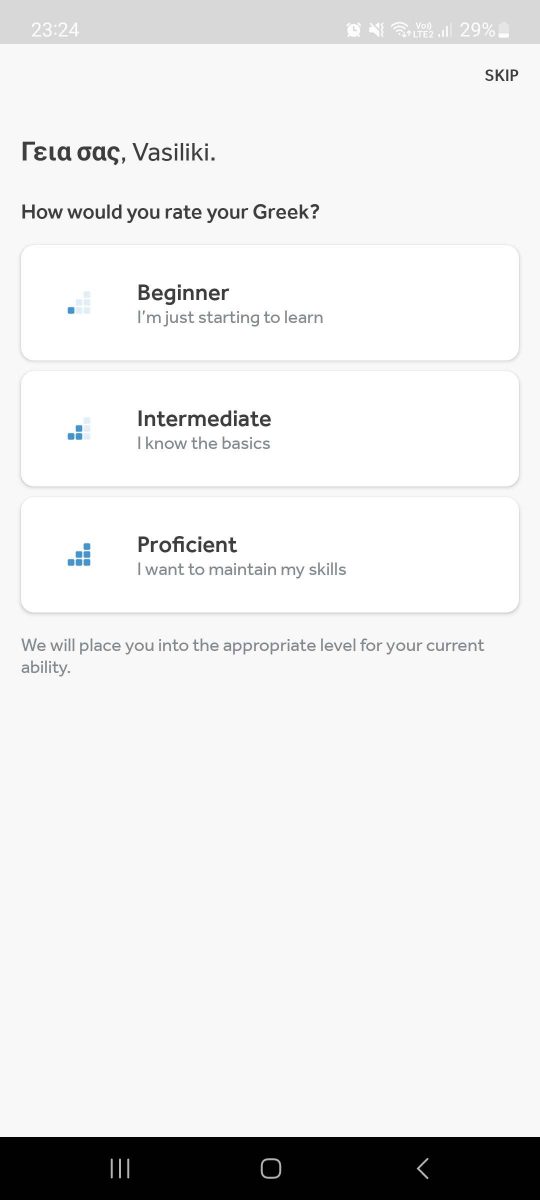
Task: Tap the Intermediate level bars icon
Action: coord(79,428)
